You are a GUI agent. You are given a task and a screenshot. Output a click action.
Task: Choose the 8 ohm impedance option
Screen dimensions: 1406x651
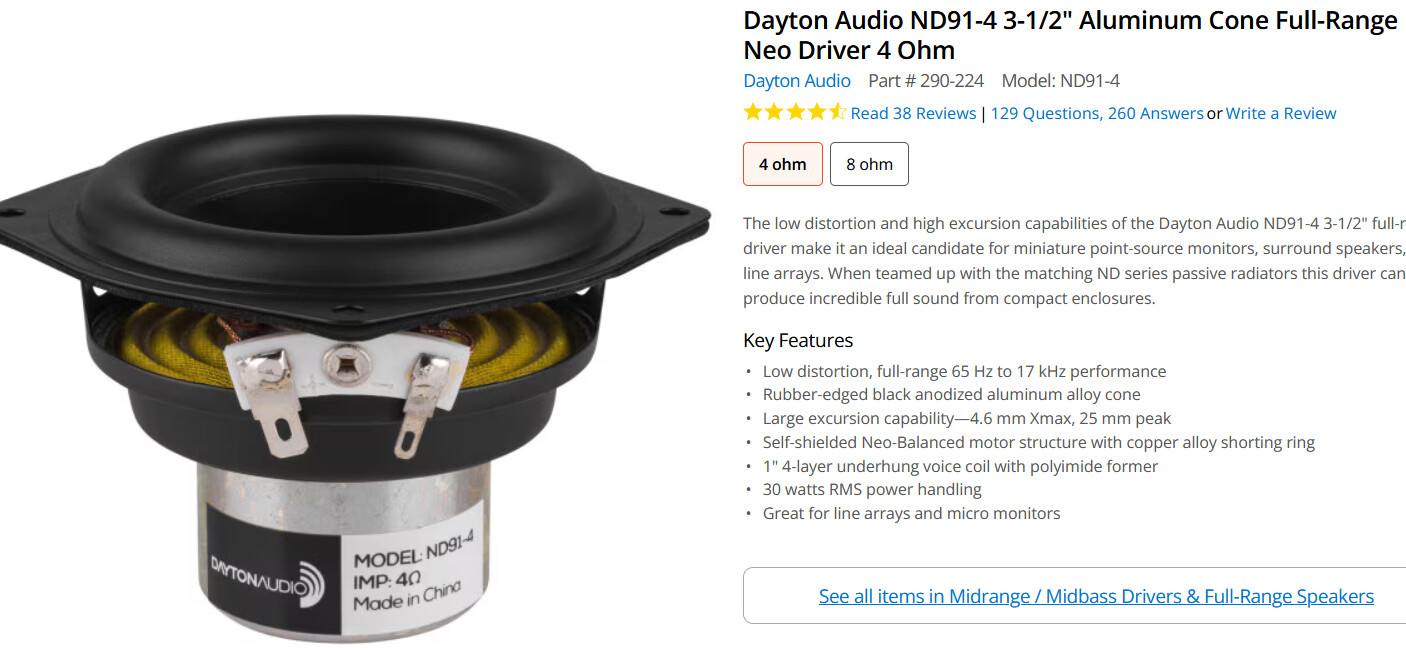pyautogui.click(x=869, y=164)
